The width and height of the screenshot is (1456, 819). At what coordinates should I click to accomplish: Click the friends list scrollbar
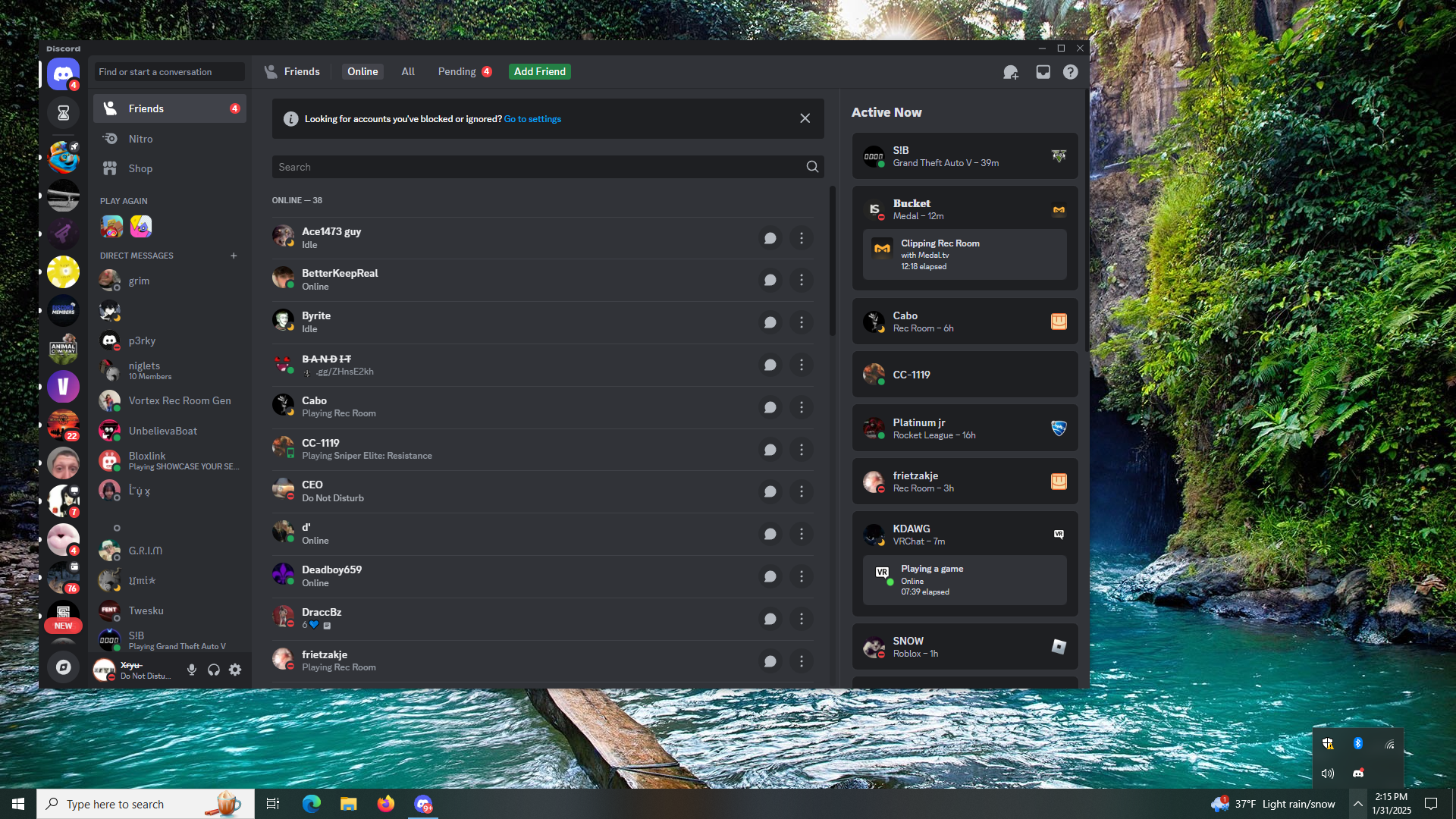click(x=832, y=262)
